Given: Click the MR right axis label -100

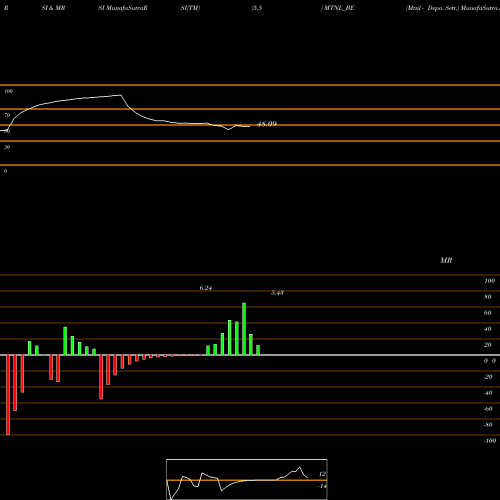Looking at the screenshot, I should [x=490, y=441].
